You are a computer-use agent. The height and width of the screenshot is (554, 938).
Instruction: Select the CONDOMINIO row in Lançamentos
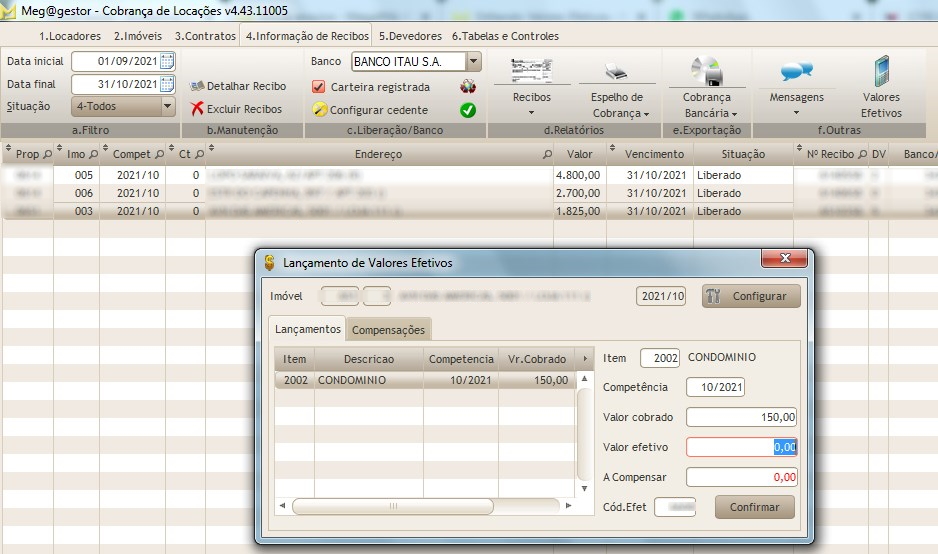423,380
